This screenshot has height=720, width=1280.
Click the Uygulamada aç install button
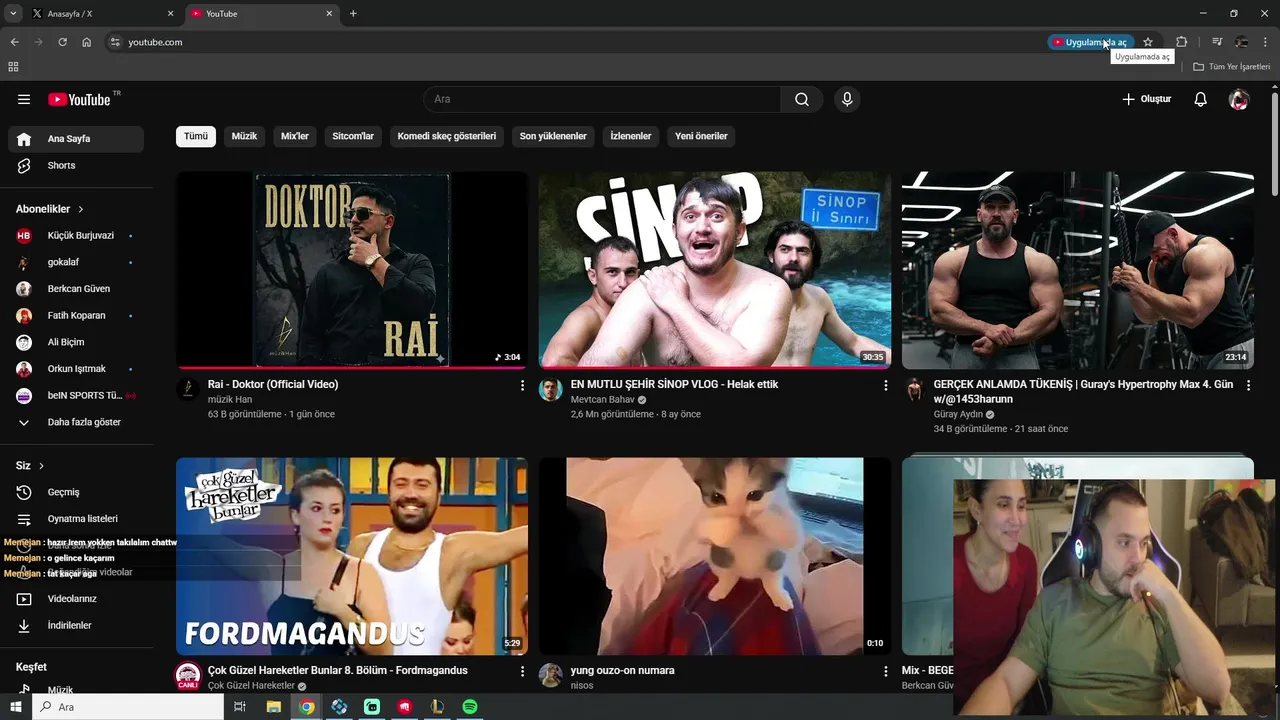click(1090, 42)
